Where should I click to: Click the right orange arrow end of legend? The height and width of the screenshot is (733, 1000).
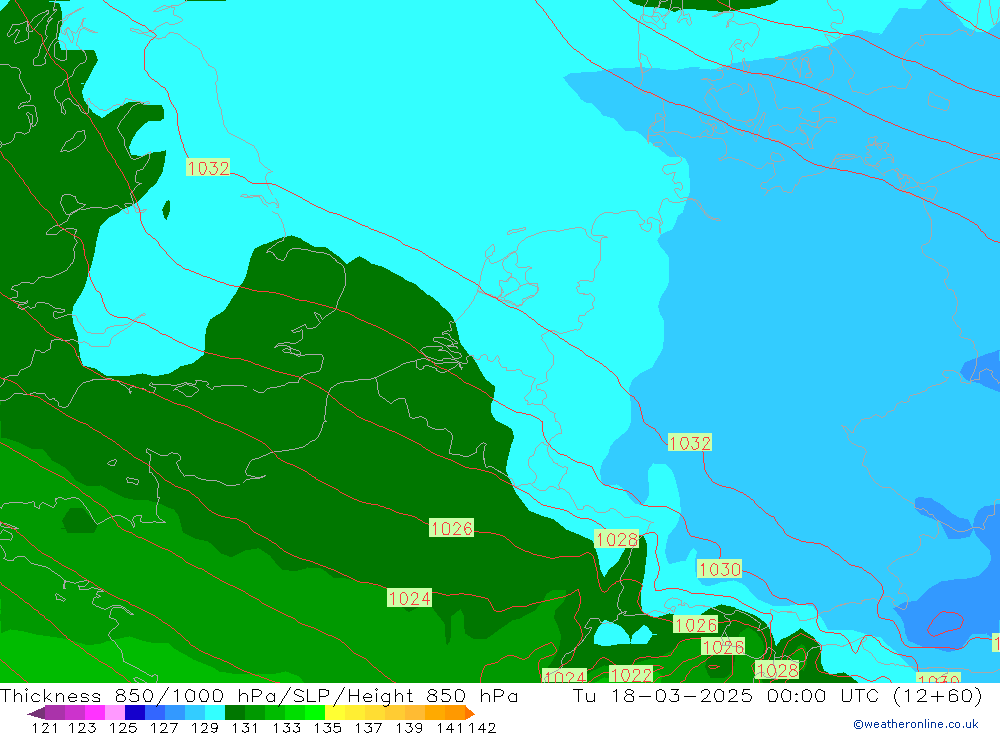(470, 713)
